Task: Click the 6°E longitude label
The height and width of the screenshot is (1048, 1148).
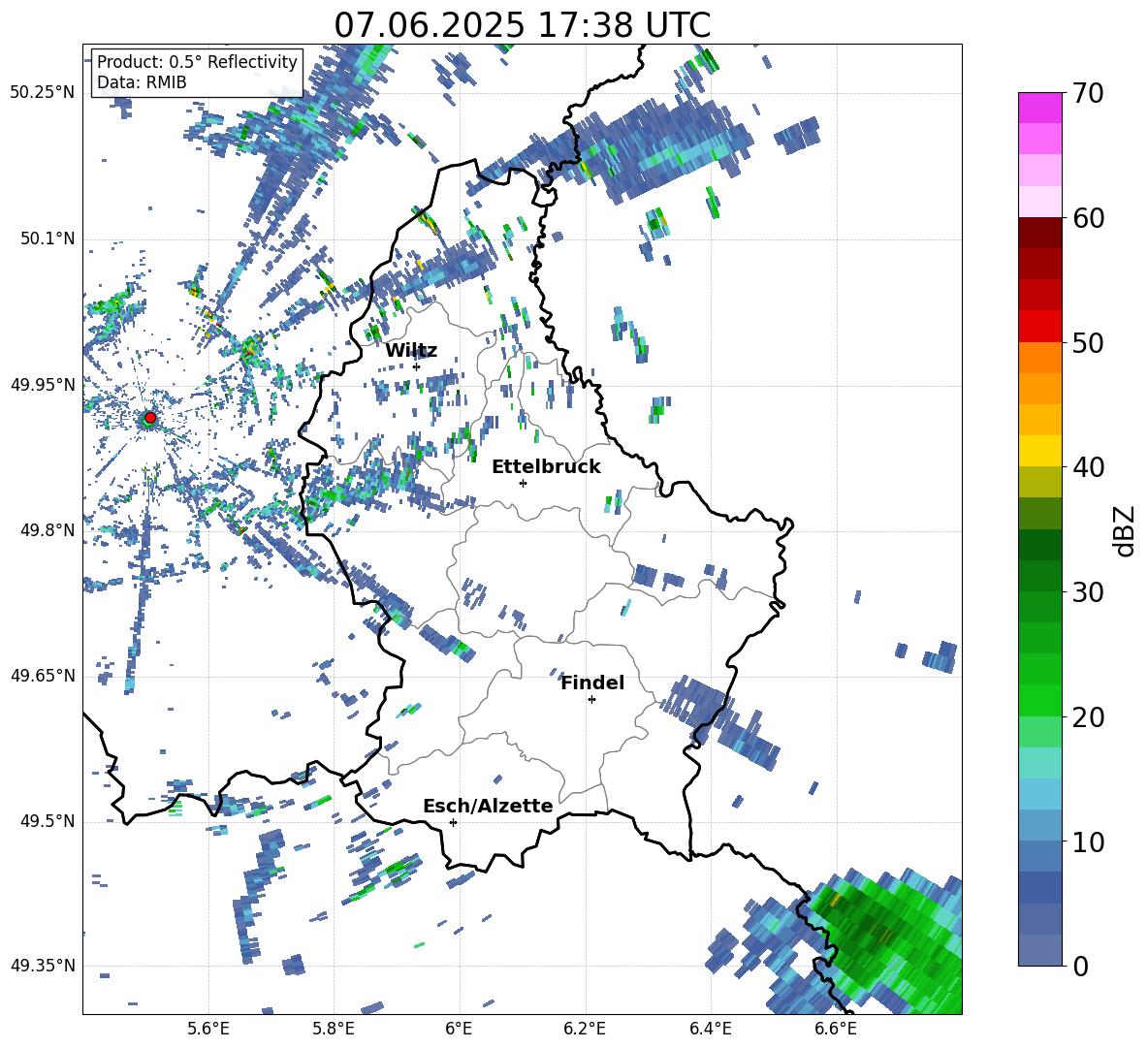Action: 459,1029
